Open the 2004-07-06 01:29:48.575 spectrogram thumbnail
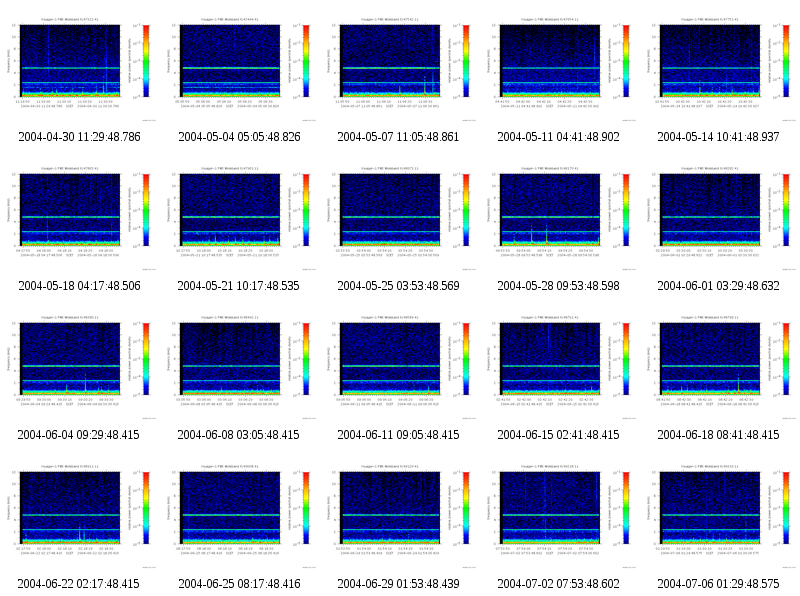Screen dimensions: 800x596 pyautogui.click(x=719, y=515)
